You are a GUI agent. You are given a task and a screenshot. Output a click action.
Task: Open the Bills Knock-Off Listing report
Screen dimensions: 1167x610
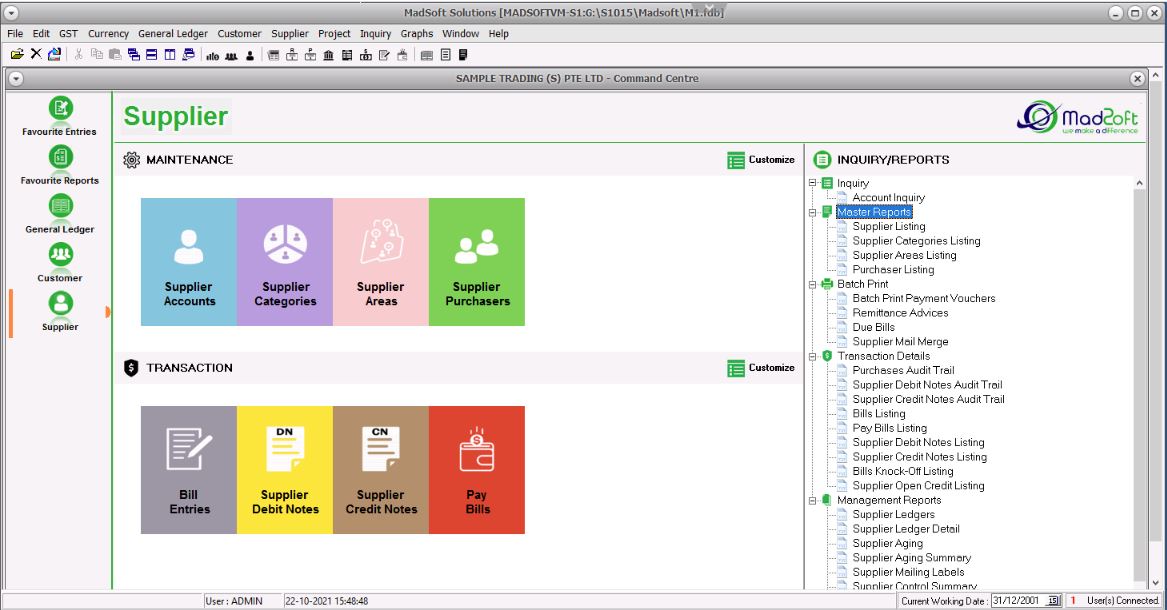[x=903, y=472]
